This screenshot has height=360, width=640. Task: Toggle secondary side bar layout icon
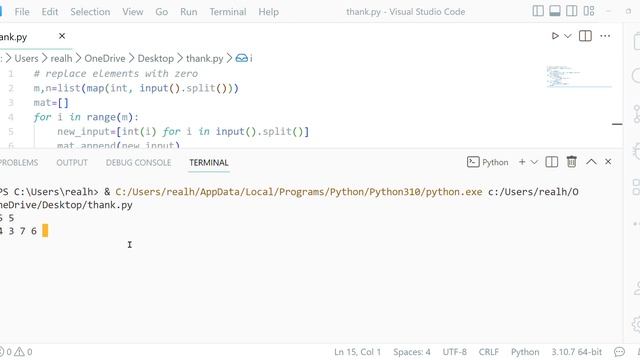(x=571, y=11)
